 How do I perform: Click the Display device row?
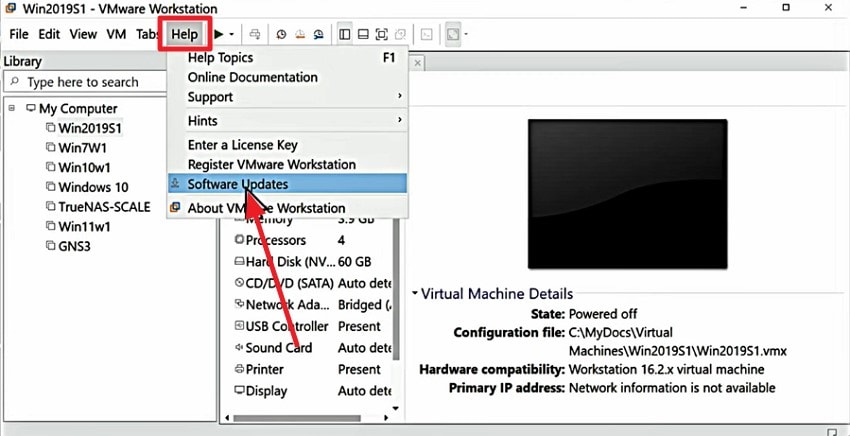click(x=313, y=391)
